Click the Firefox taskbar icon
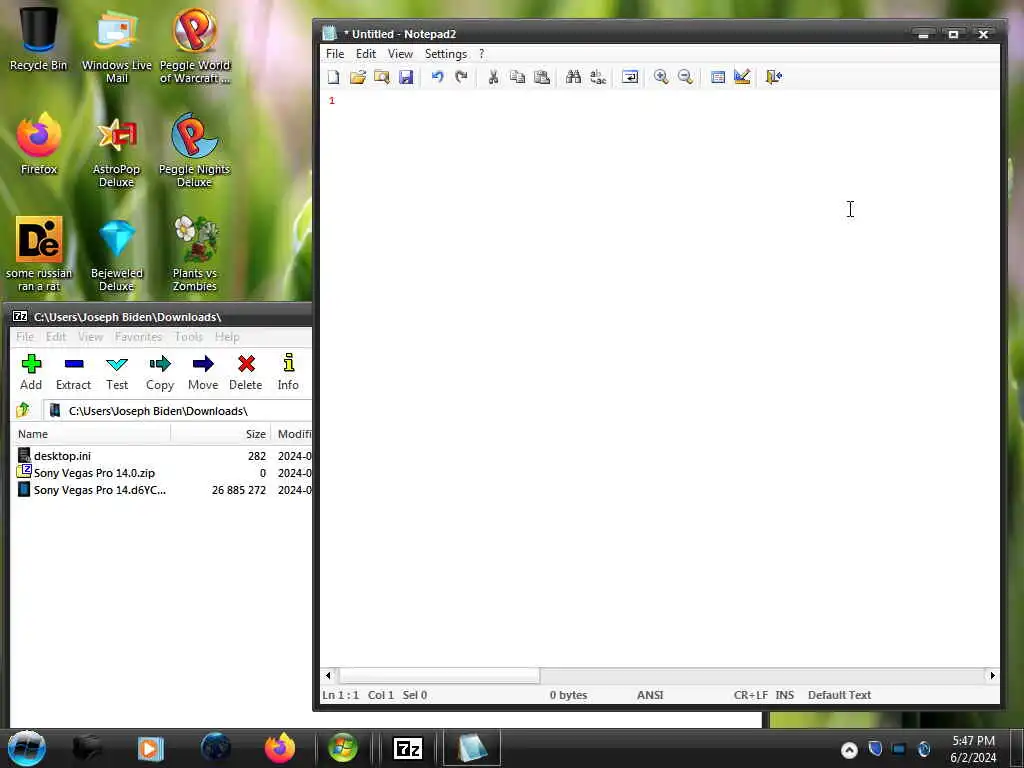This screenshot has height=768, width=1024. [280, 748]
